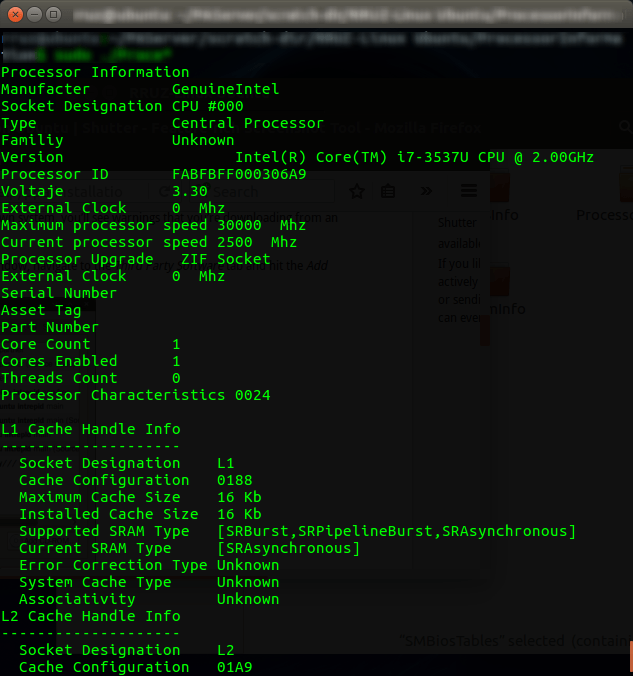Click the voltage value '3.30'

(x=190, y=191)
